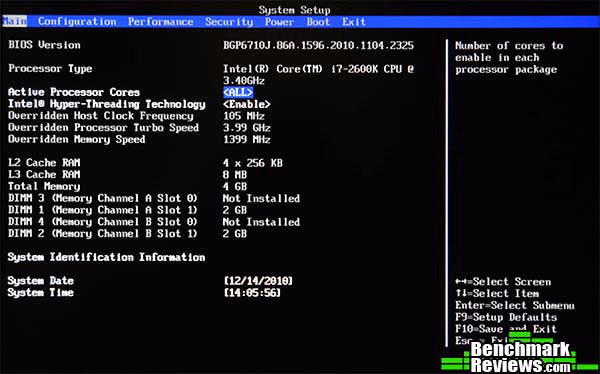
Task: Toggle Hyper-Threading <Enable> value
Action: click(247, 104)
